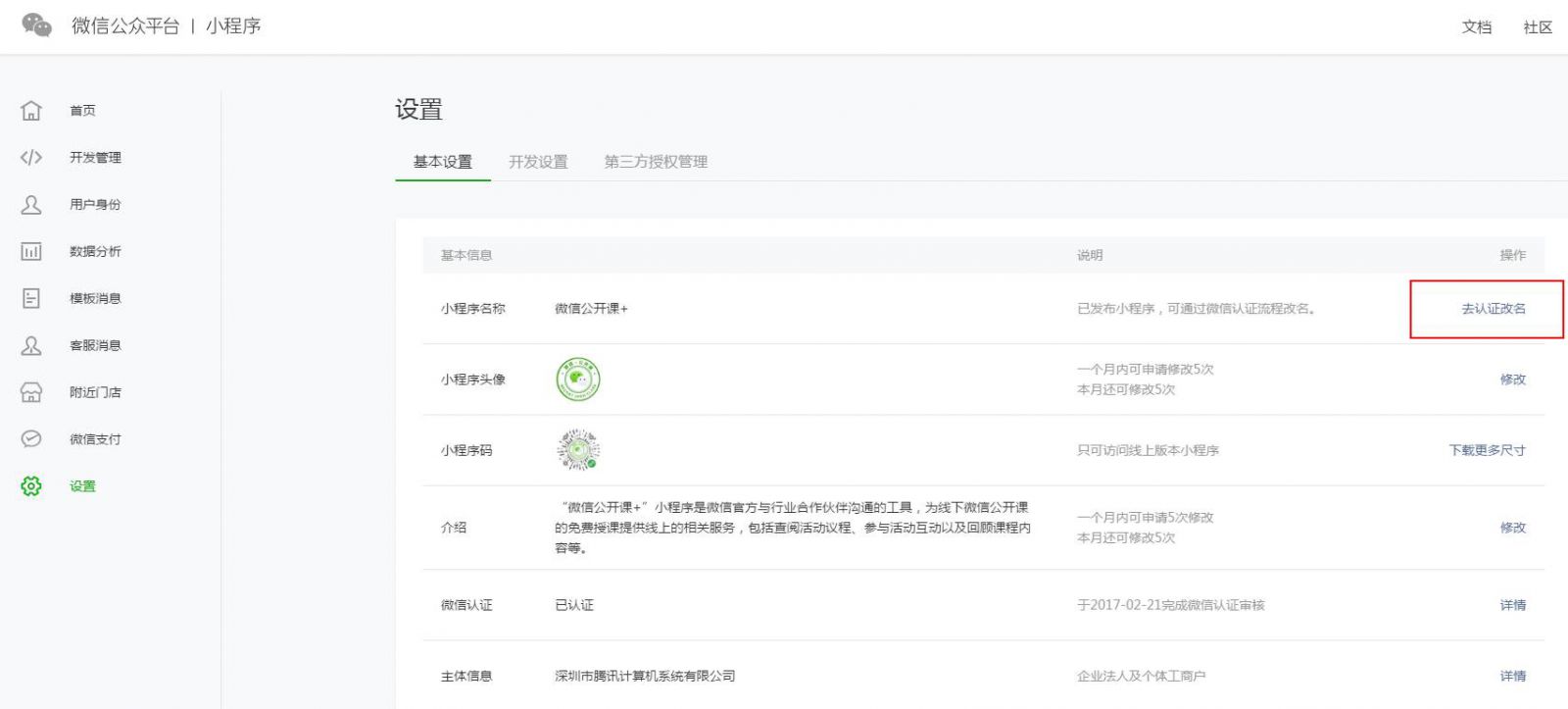Click the 去认证改名 link

(1494, 308)
